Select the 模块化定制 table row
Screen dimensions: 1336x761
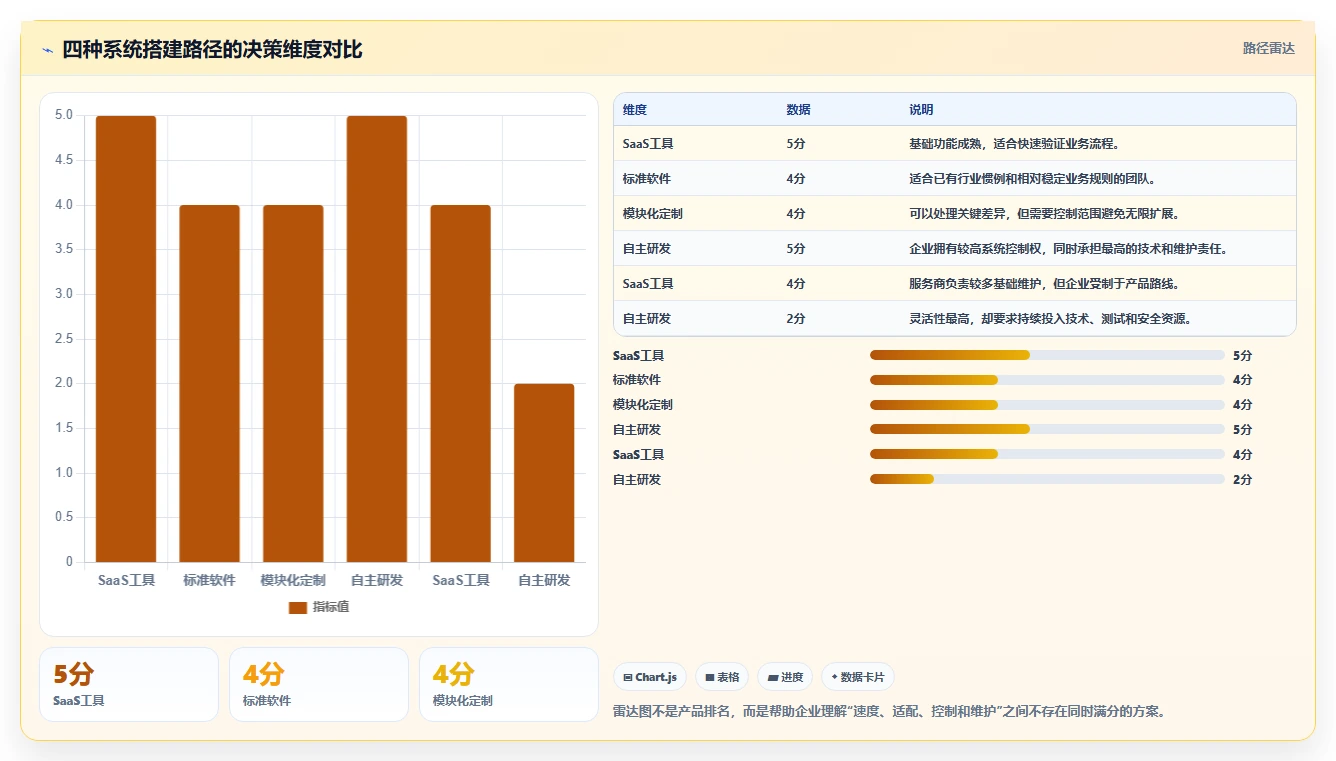955,214
